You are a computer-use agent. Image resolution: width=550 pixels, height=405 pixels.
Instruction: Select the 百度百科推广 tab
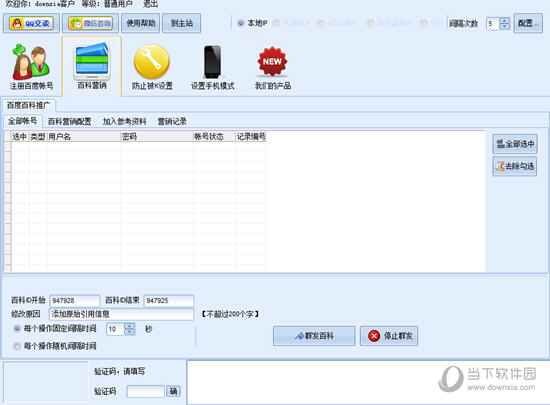point(28,105)
